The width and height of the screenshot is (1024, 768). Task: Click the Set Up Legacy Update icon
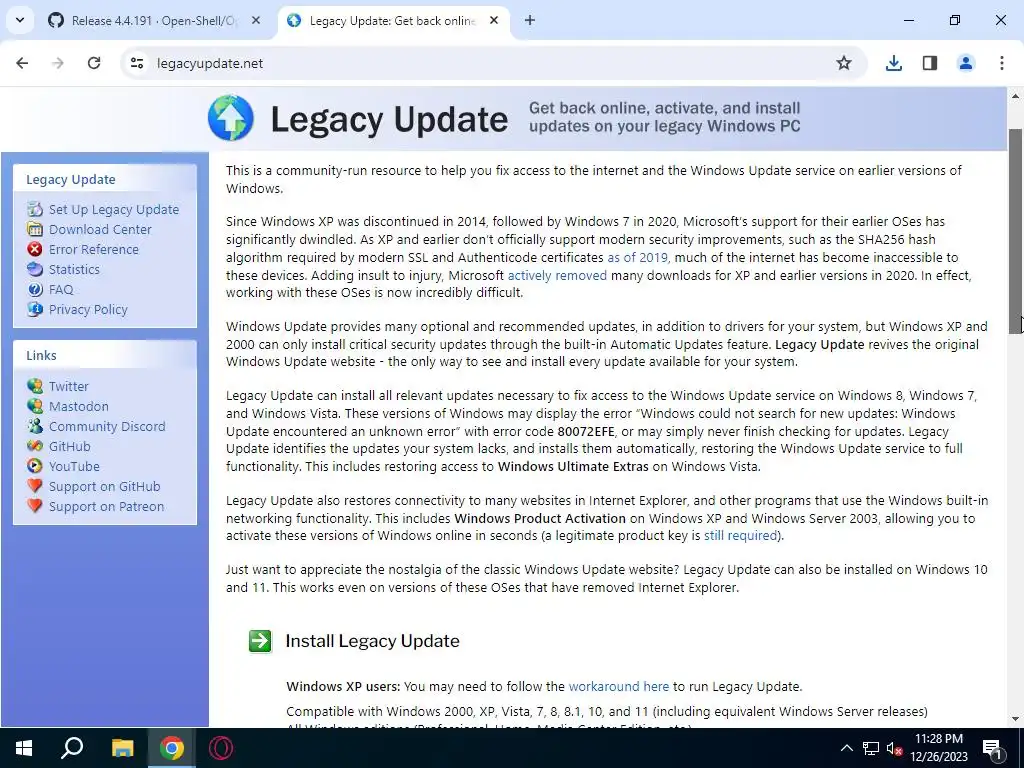point(35,210)
